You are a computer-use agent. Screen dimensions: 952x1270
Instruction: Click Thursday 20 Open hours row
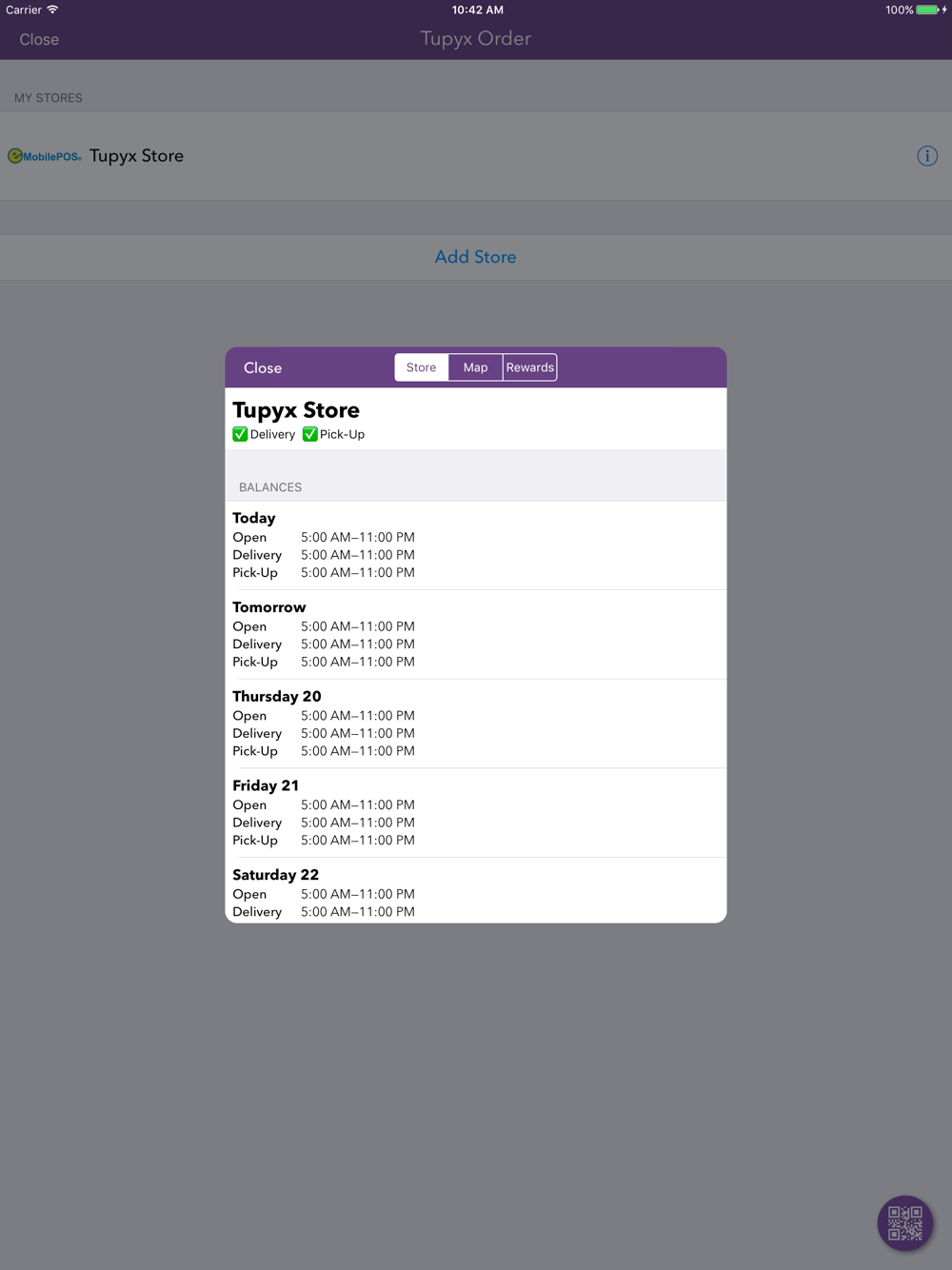(x=324, y=716)
